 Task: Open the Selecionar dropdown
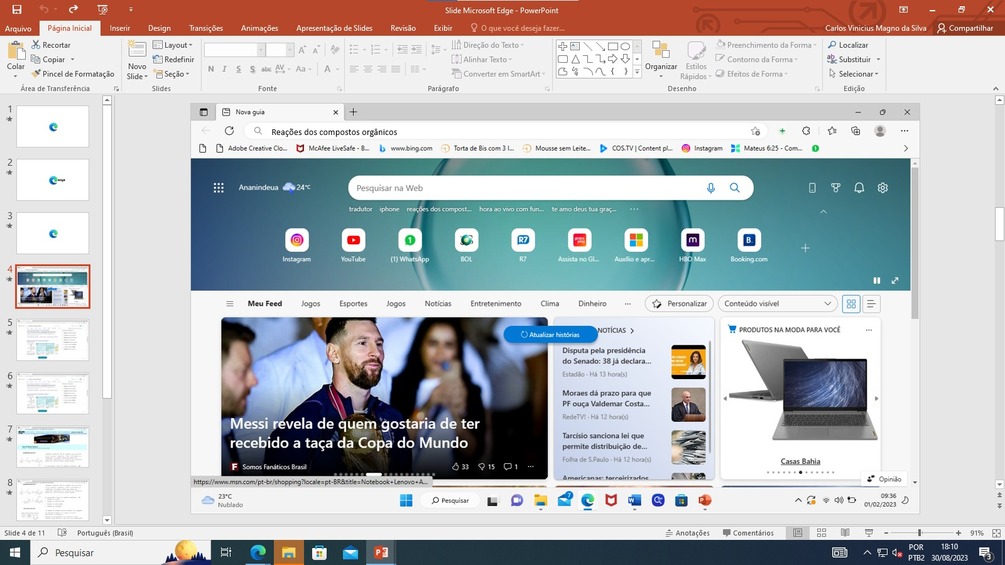(x=853, y=74)
